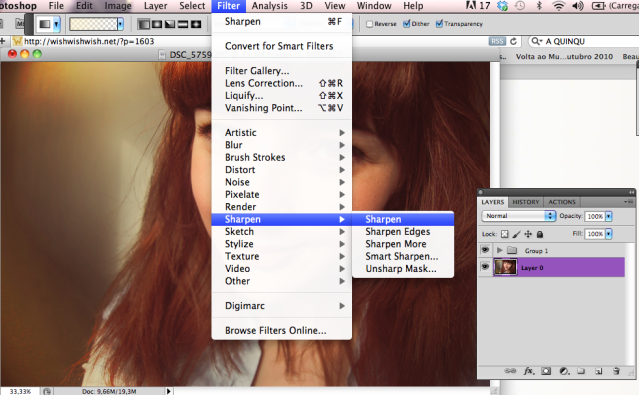The width and height of the screenshot is (639, 395).
Task: Open the Opacity slider dropdown arrow
Action: tap(608, 216)
